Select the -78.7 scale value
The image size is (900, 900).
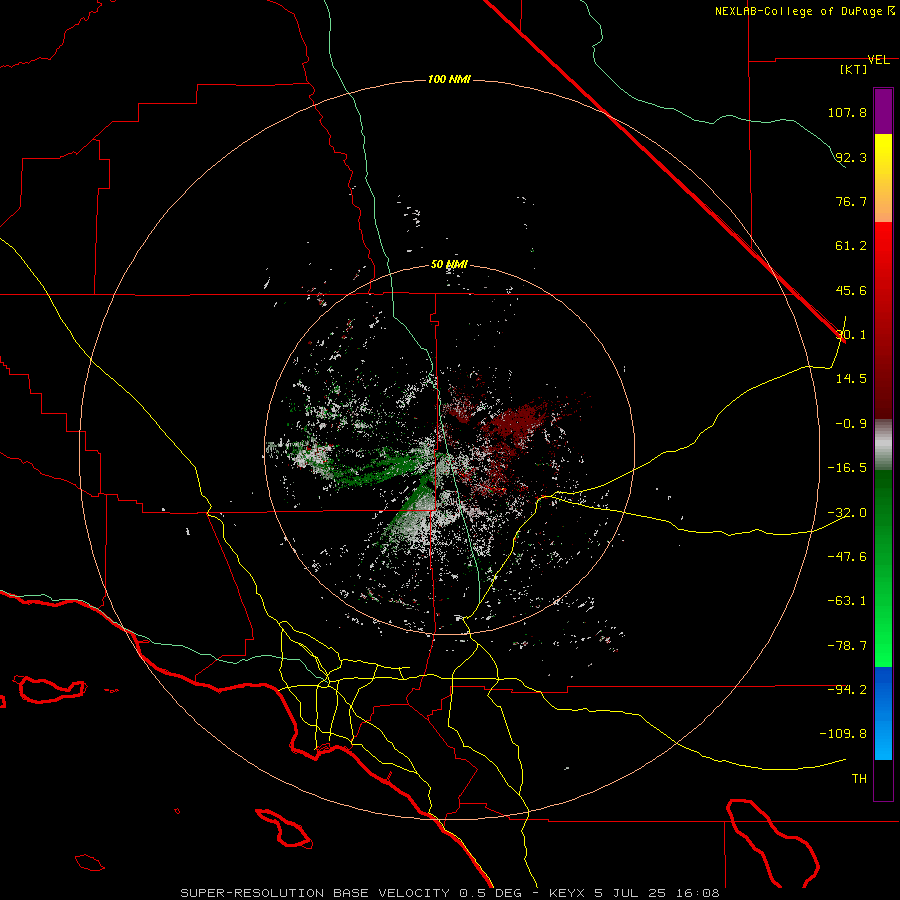[847, 646]
